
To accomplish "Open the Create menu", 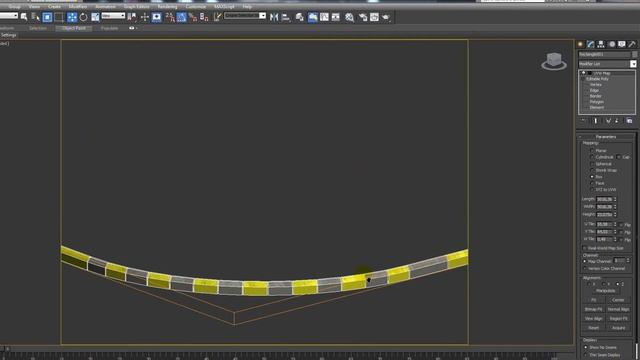I will point(54,7).
